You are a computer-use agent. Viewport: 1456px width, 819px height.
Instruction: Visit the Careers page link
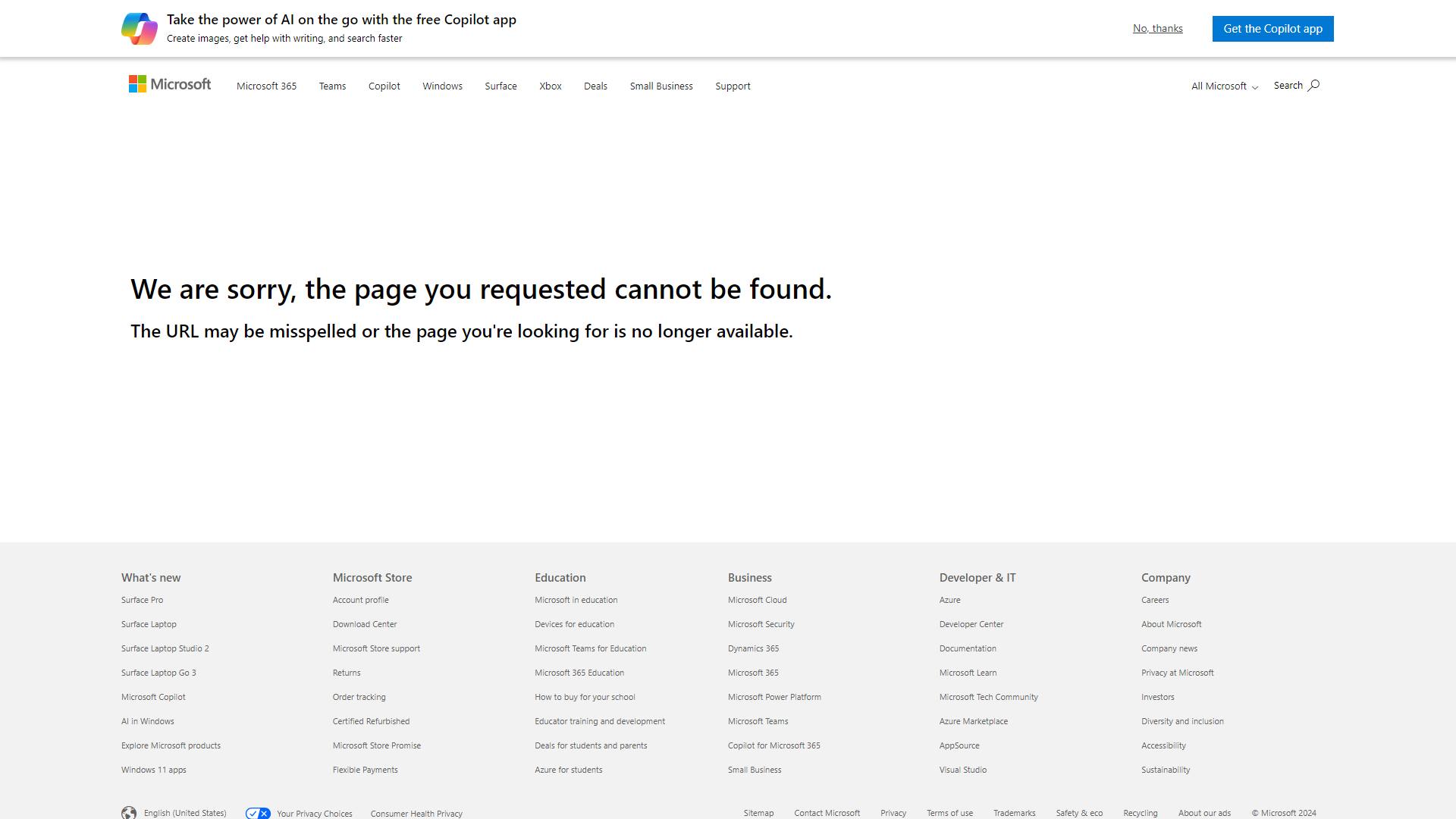1155,599
